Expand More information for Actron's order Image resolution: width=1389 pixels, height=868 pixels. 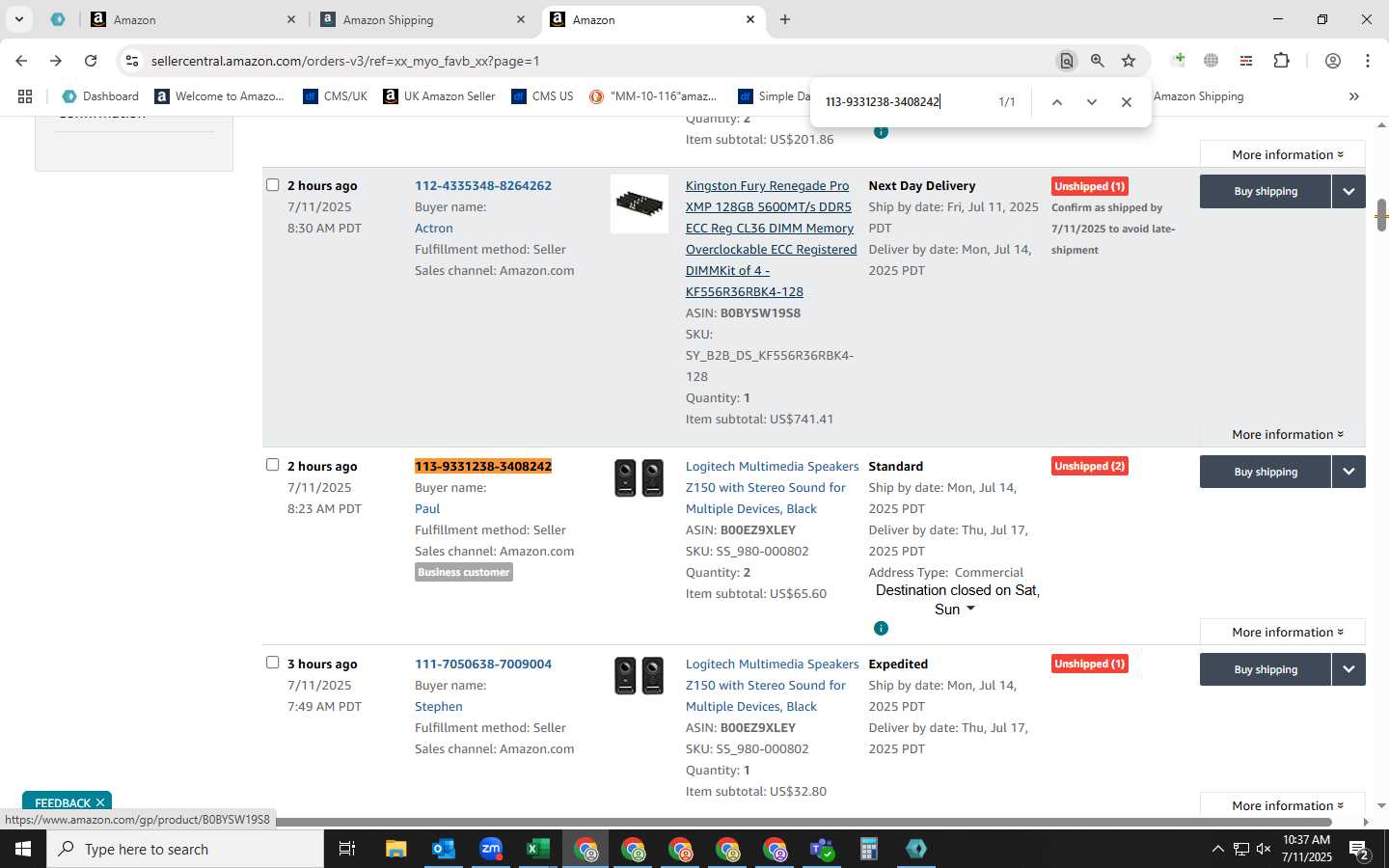[x=1287, y=434]
